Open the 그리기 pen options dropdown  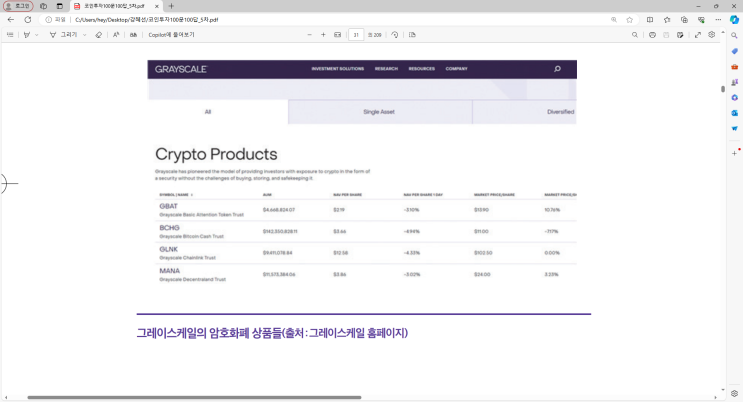tap(84, 35)
